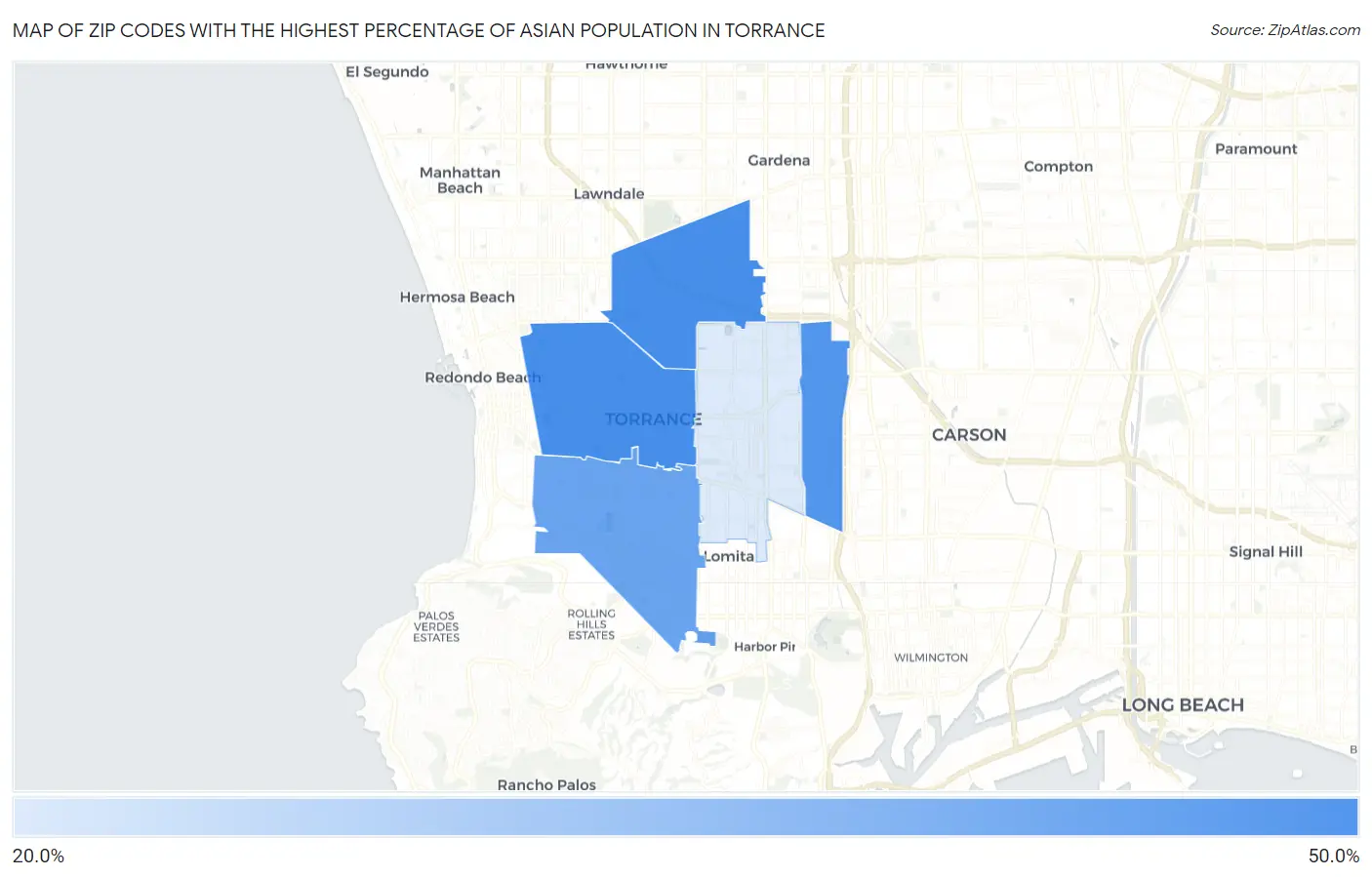The width and height of the screenshot is (1372, 877).
Task: Click the Harbor Pines label
Action: [x=765, y=646]
